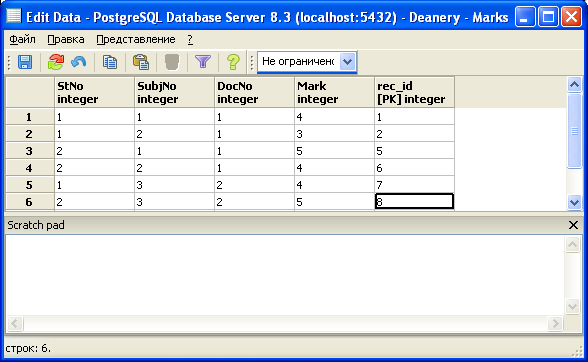Click inside the Scratch pad text area

pos(285,275)
